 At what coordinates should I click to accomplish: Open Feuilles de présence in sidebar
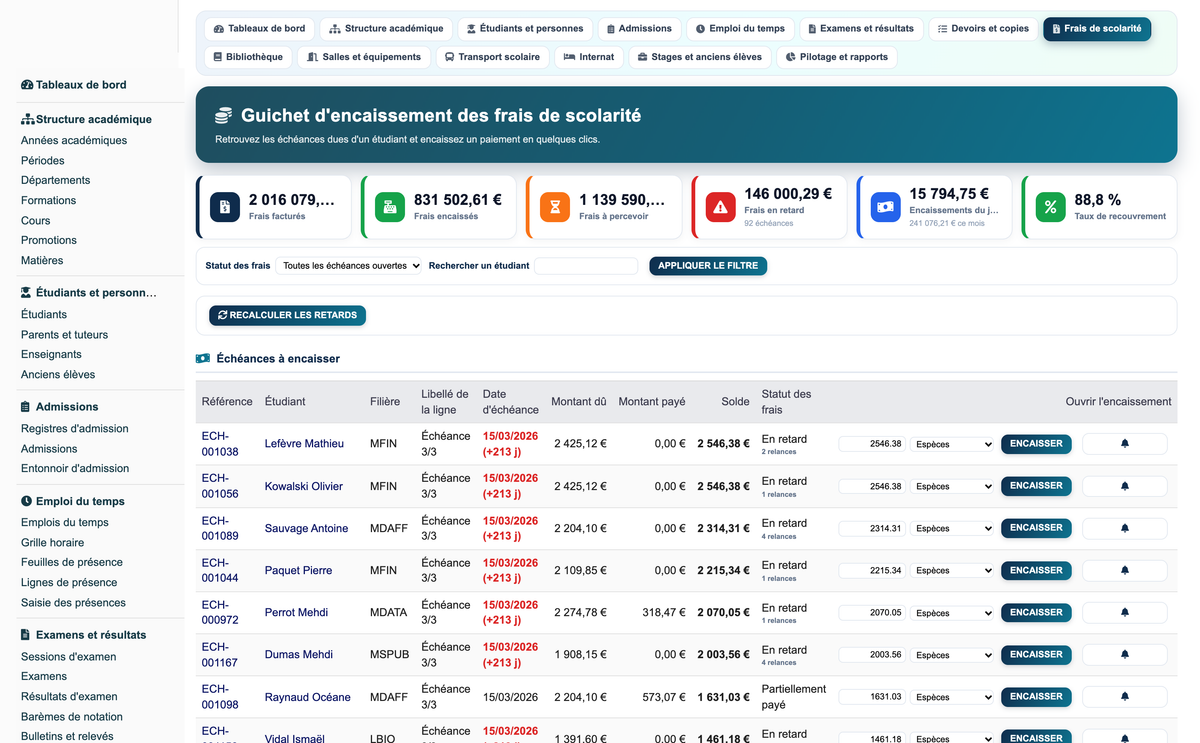point(72,562)
